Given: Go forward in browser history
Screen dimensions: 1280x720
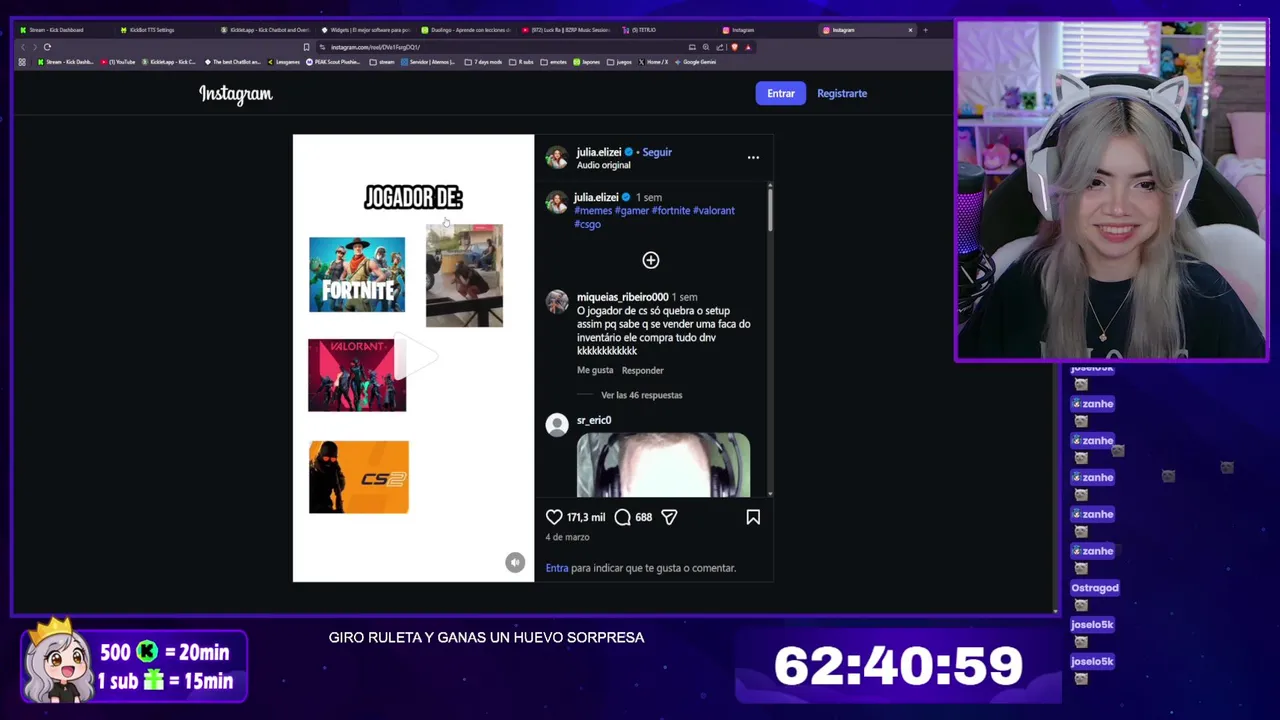Looking at the screenshot, I should [x=35, y=47].
